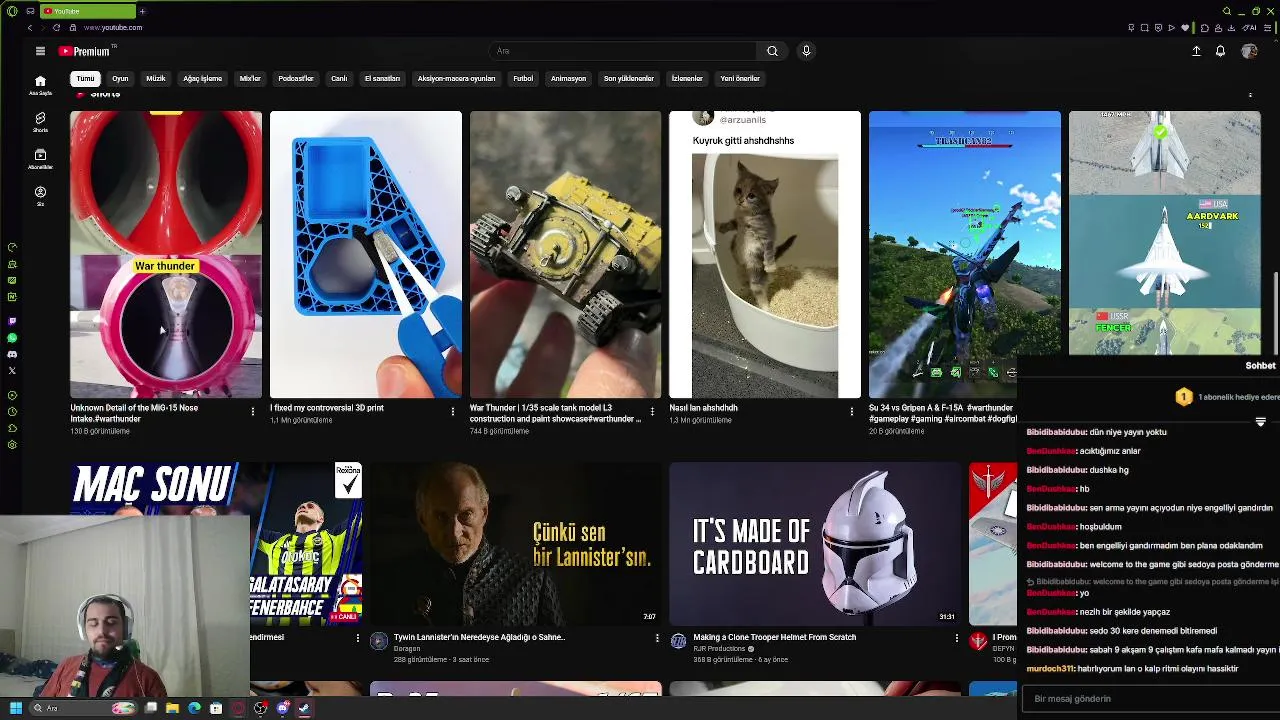Screen dimensions: 1280x720
Task: Select the Canlı filter chip
Action: coord(339,78)
